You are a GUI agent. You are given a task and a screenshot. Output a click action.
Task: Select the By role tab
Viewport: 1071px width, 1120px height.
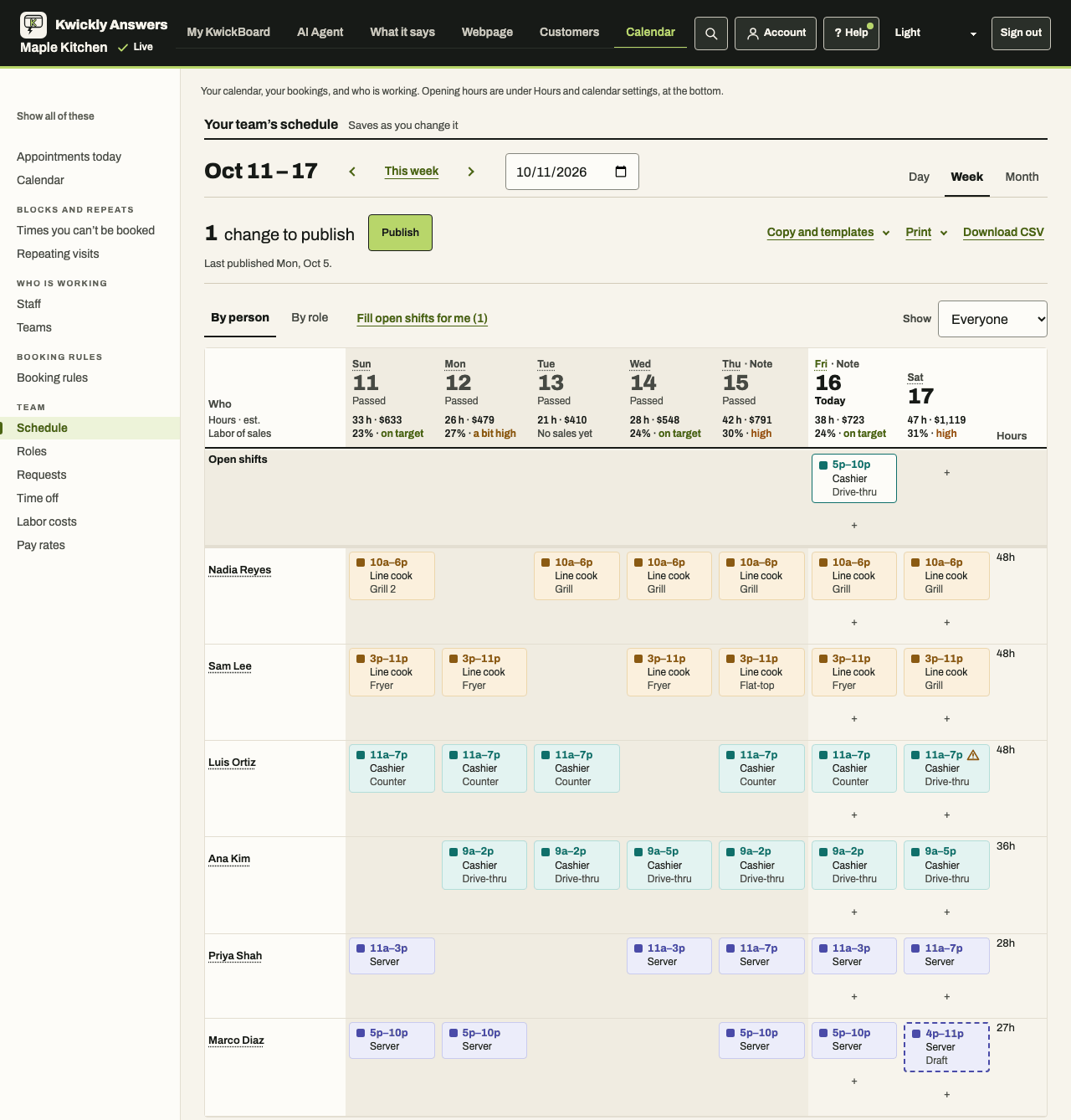click(x=310, y=318)
